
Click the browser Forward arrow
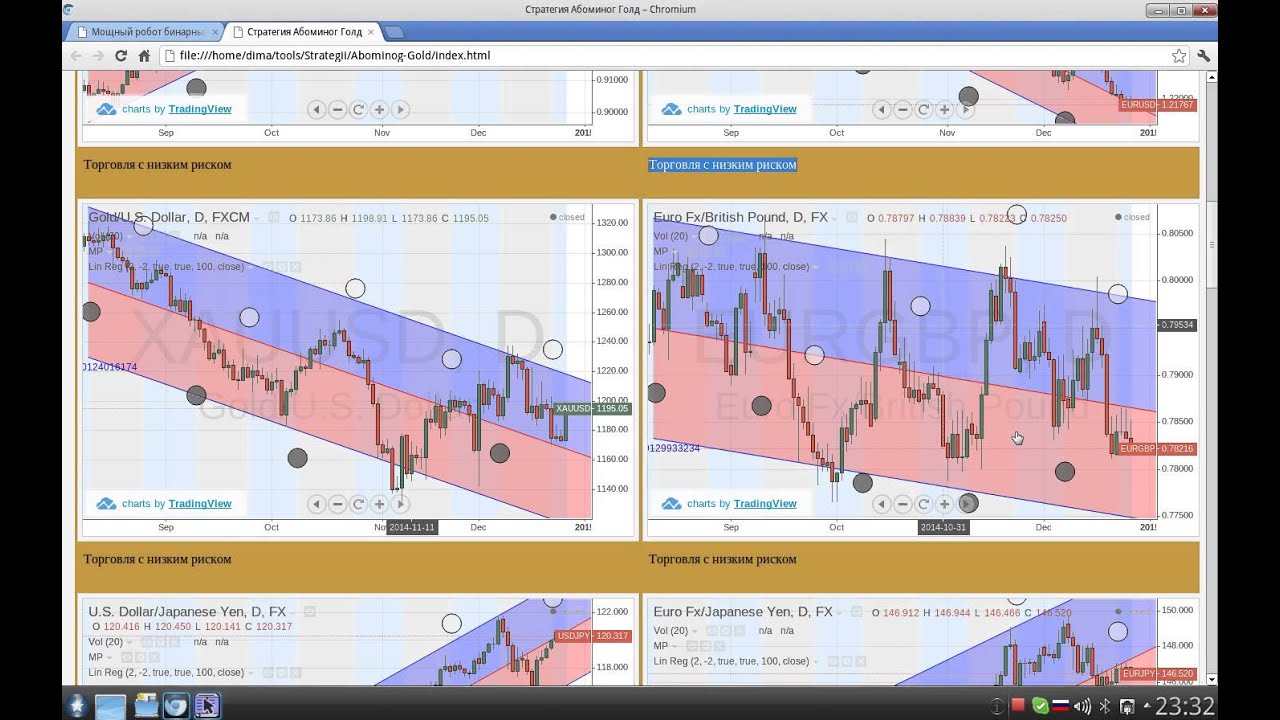[98, 56]
